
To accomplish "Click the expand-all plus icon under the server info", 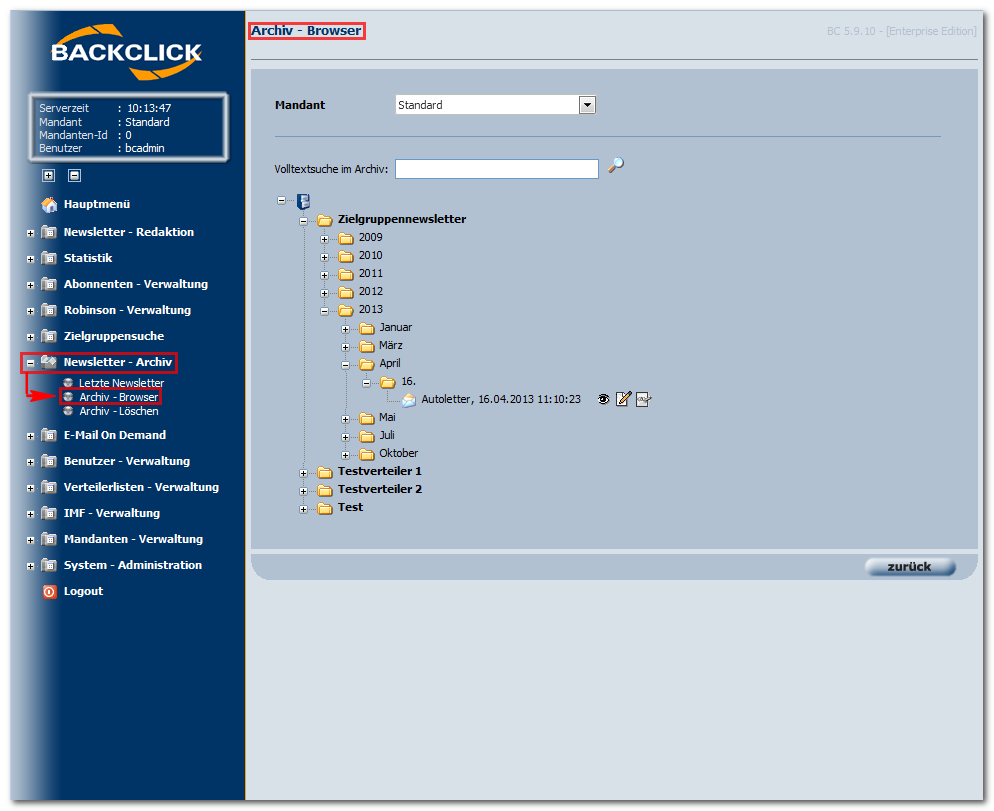I will 49,176.
